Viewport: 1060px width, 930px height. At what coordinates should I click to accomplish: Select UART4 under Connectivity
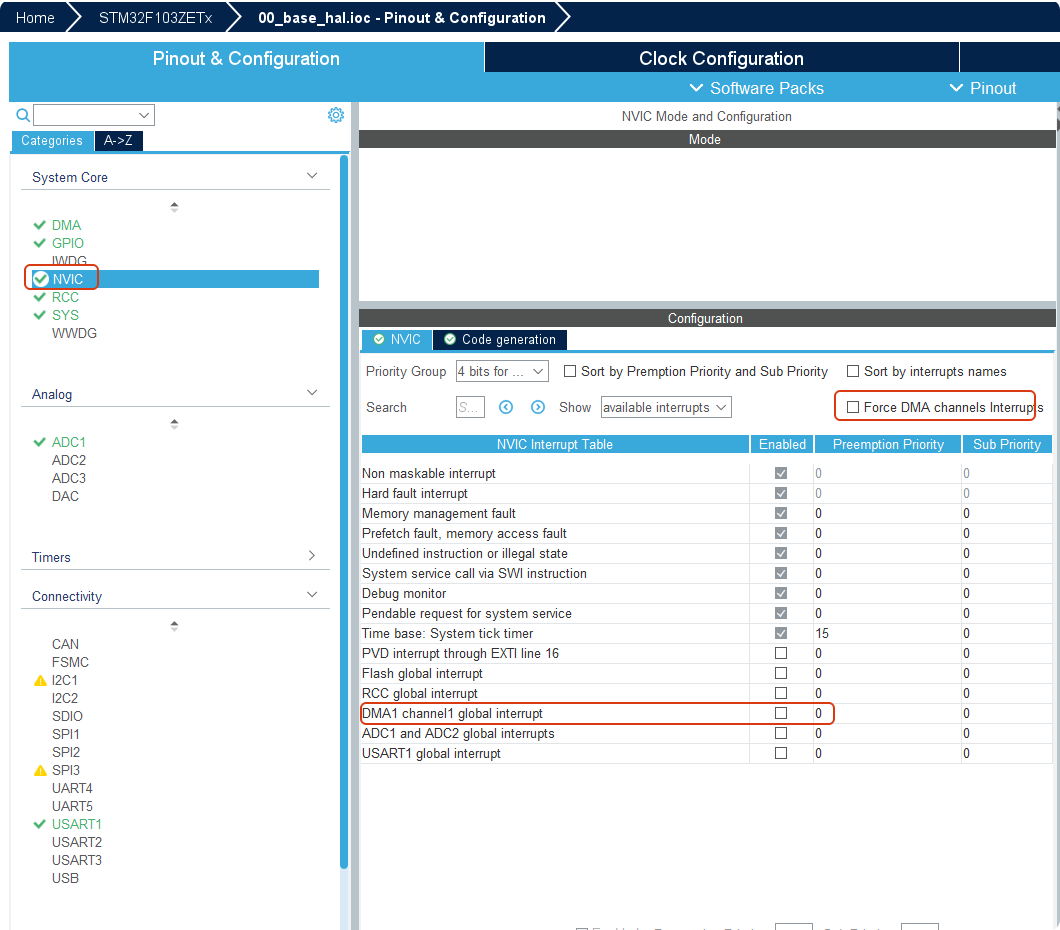[x=72, y=788]
